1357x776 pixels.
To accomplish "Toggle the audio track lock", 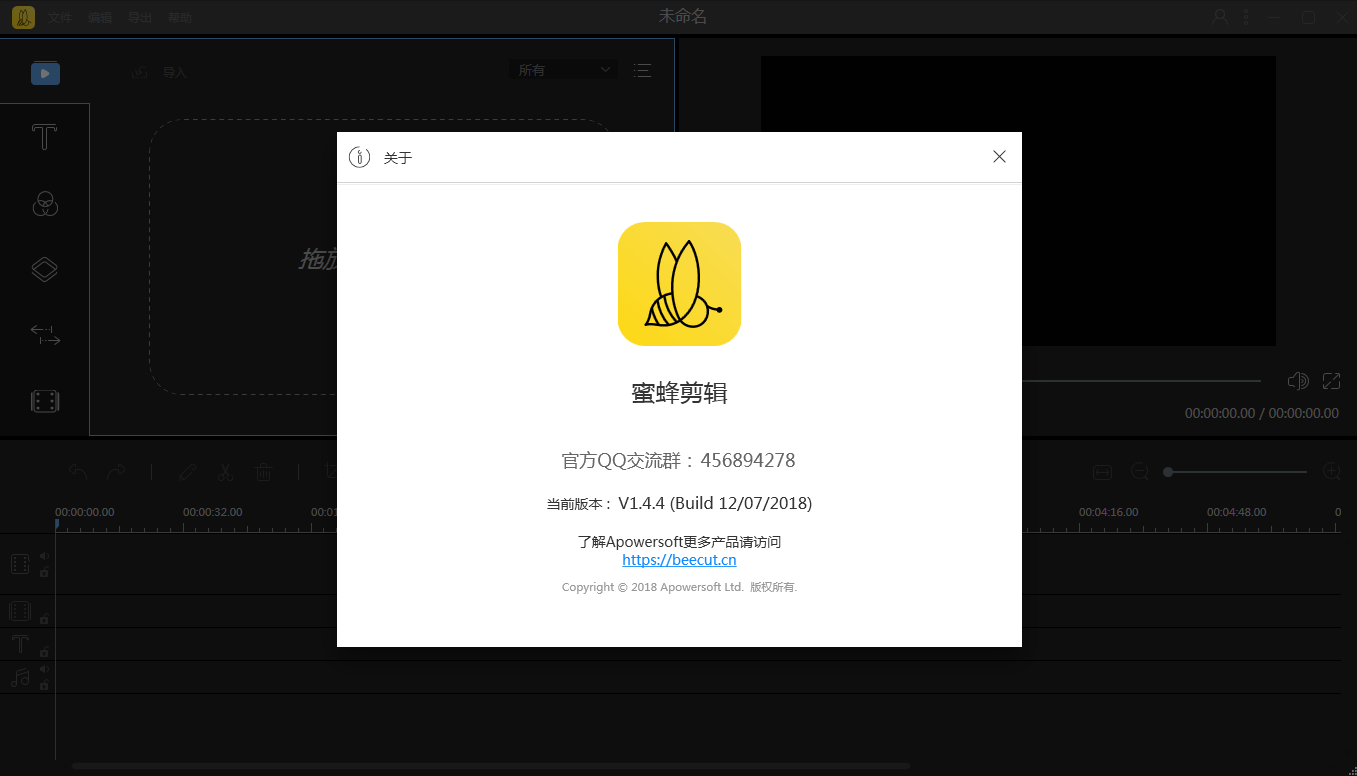I will pos(44,685).
